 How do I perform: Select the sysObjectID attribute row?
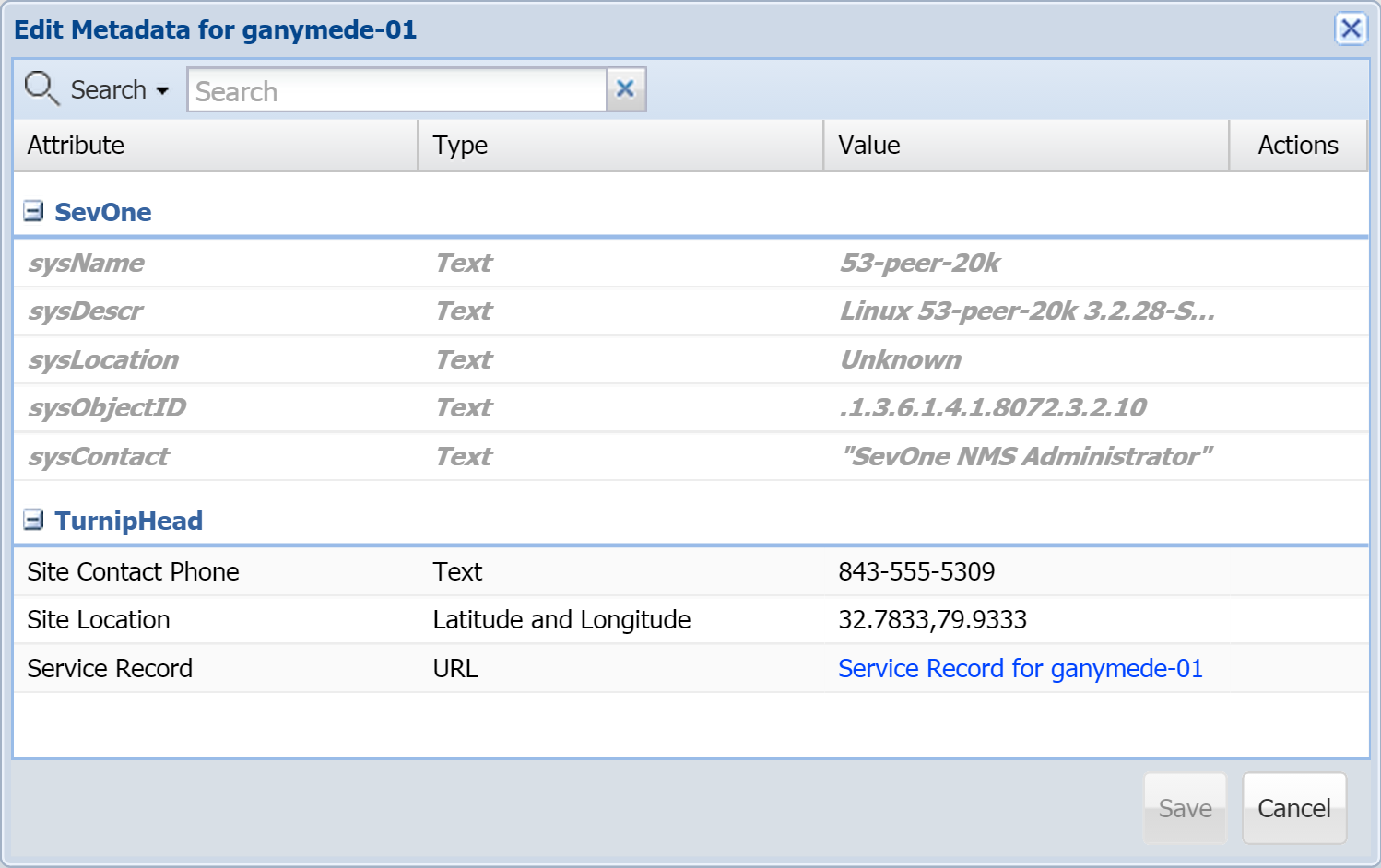click(x=690, y=407)
